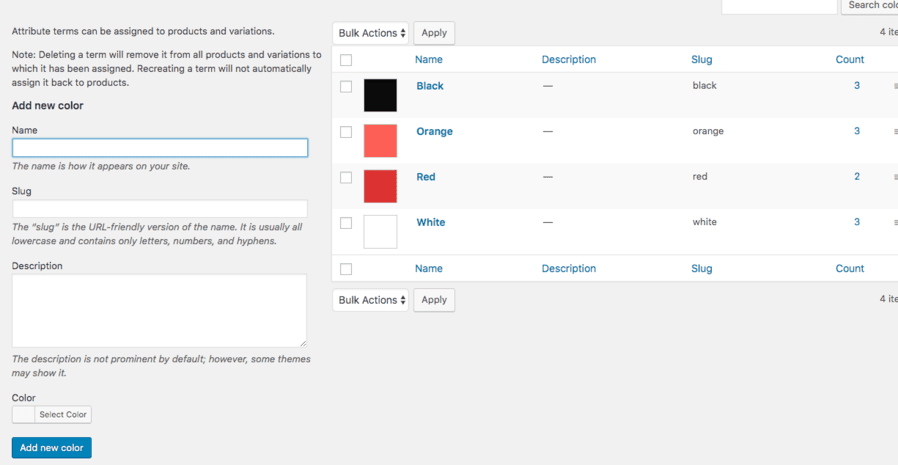Viewport: 898px width, 465px height.
Task: Toggle select-all checkbox in table header
Action: tap(346, 60)
